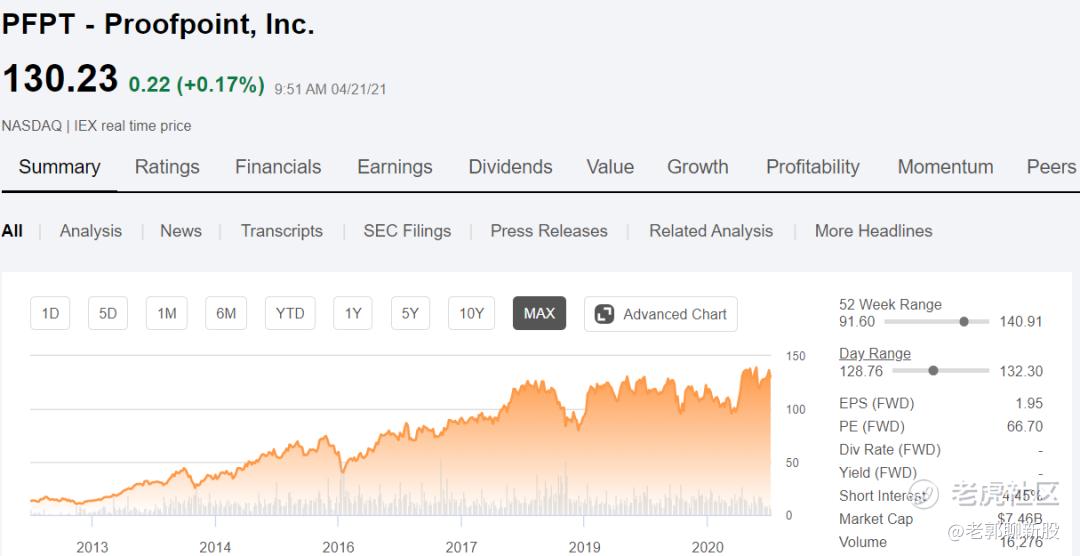Image resolution: width=1080 pixels, height=556 pixels.
Task: Show Press Releases headlines
Action: 549,231
